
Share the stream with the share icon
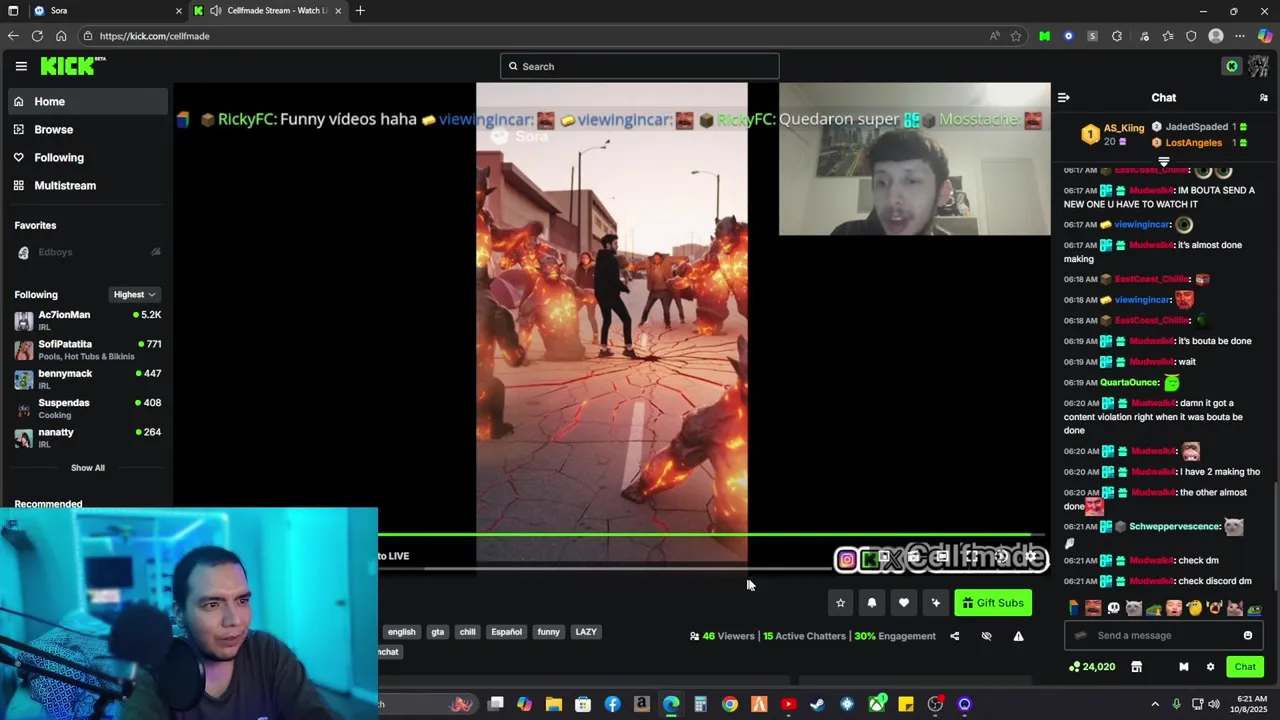tap(954, 636)
